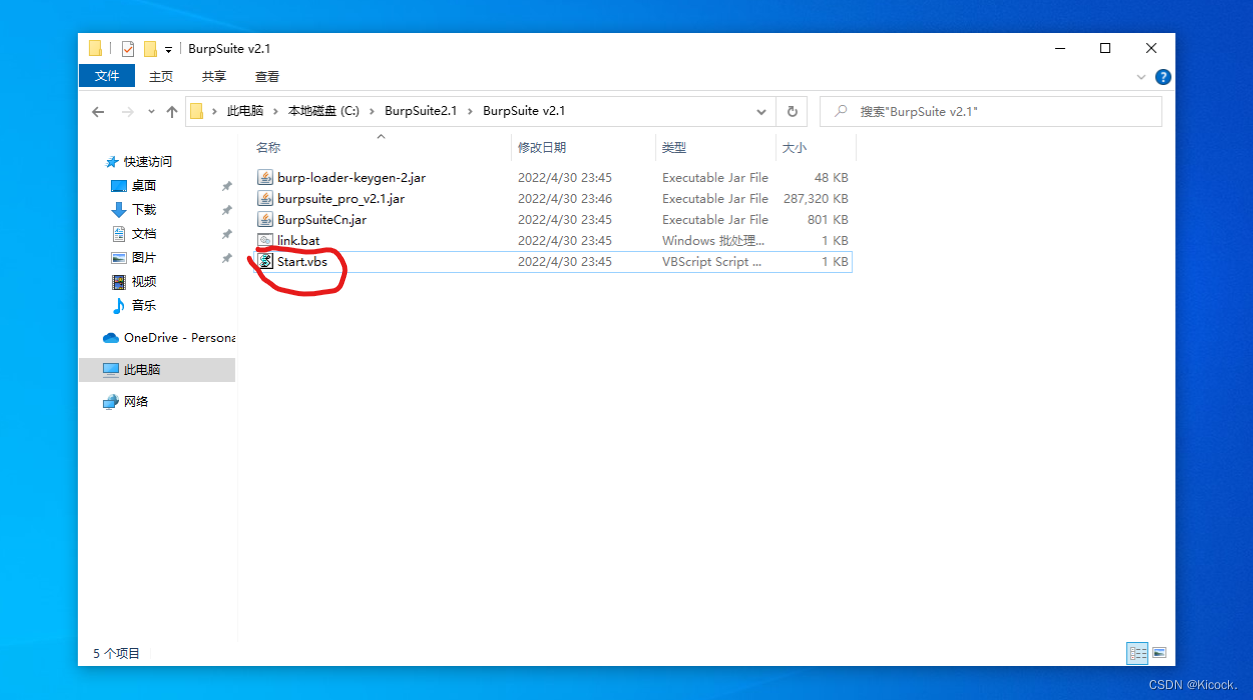Click the 此电脑 breadcrumb in the address bar
Image resolution: width=1253 pixels, height=700 pixels.
point(245,111)
